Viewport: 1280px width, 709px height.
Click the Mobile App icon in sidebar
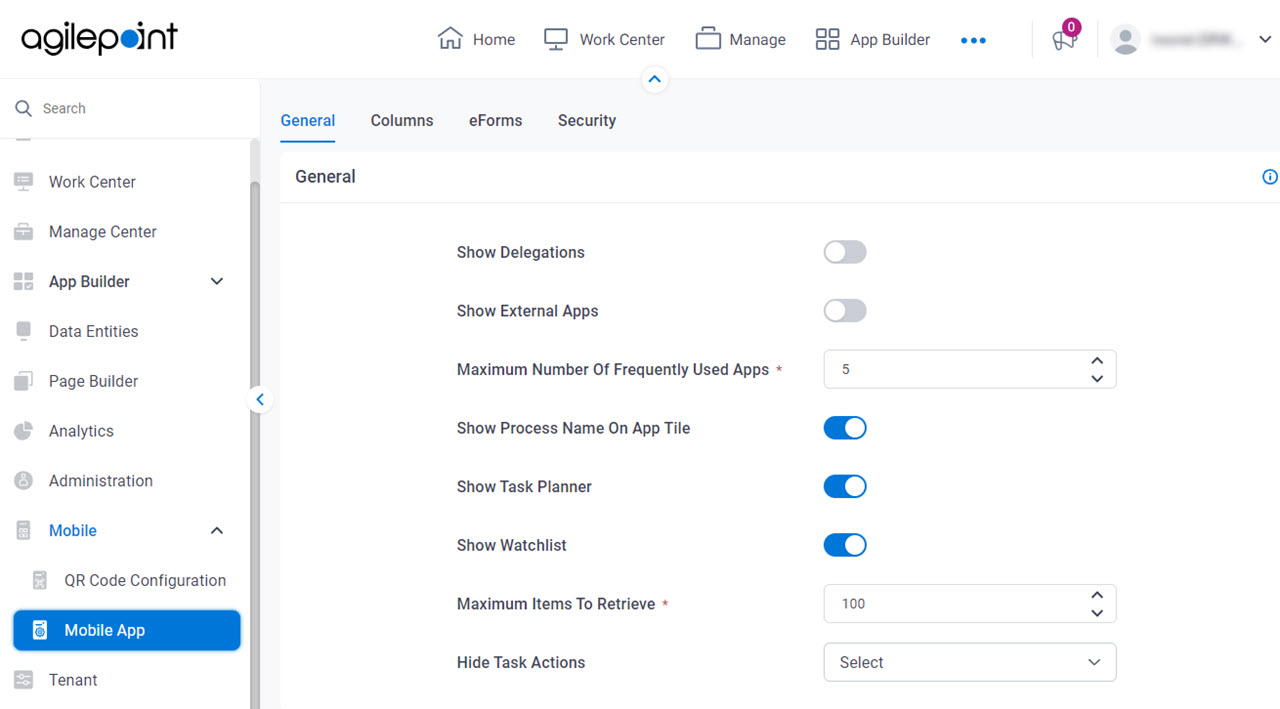coord(39,630)
